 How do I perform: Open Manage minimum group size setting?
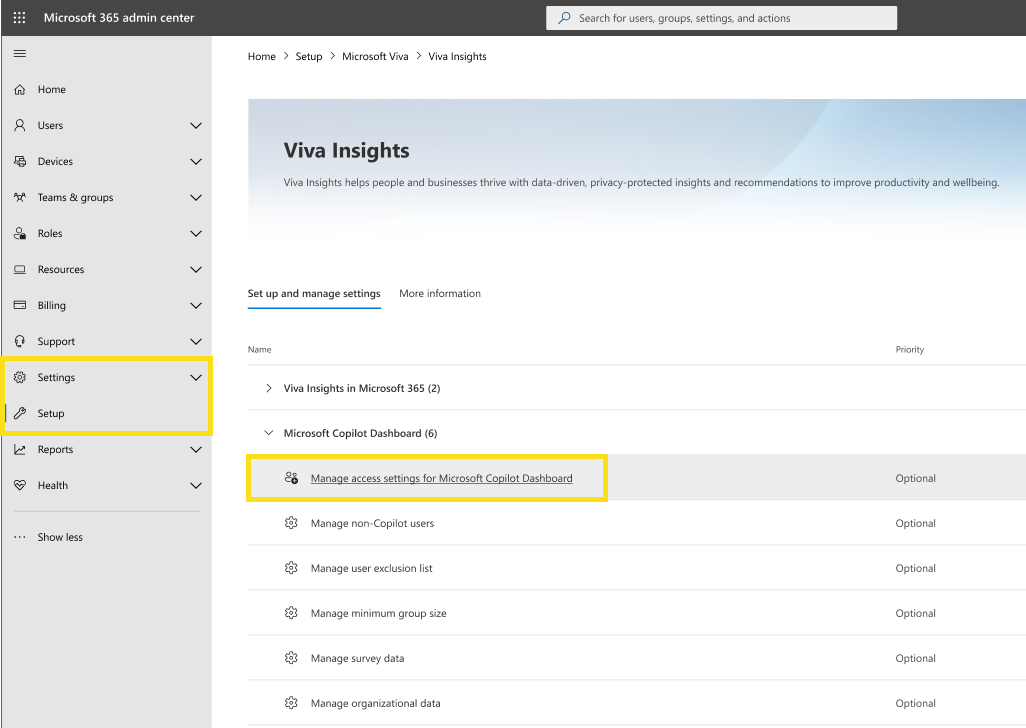click(379, 614)
